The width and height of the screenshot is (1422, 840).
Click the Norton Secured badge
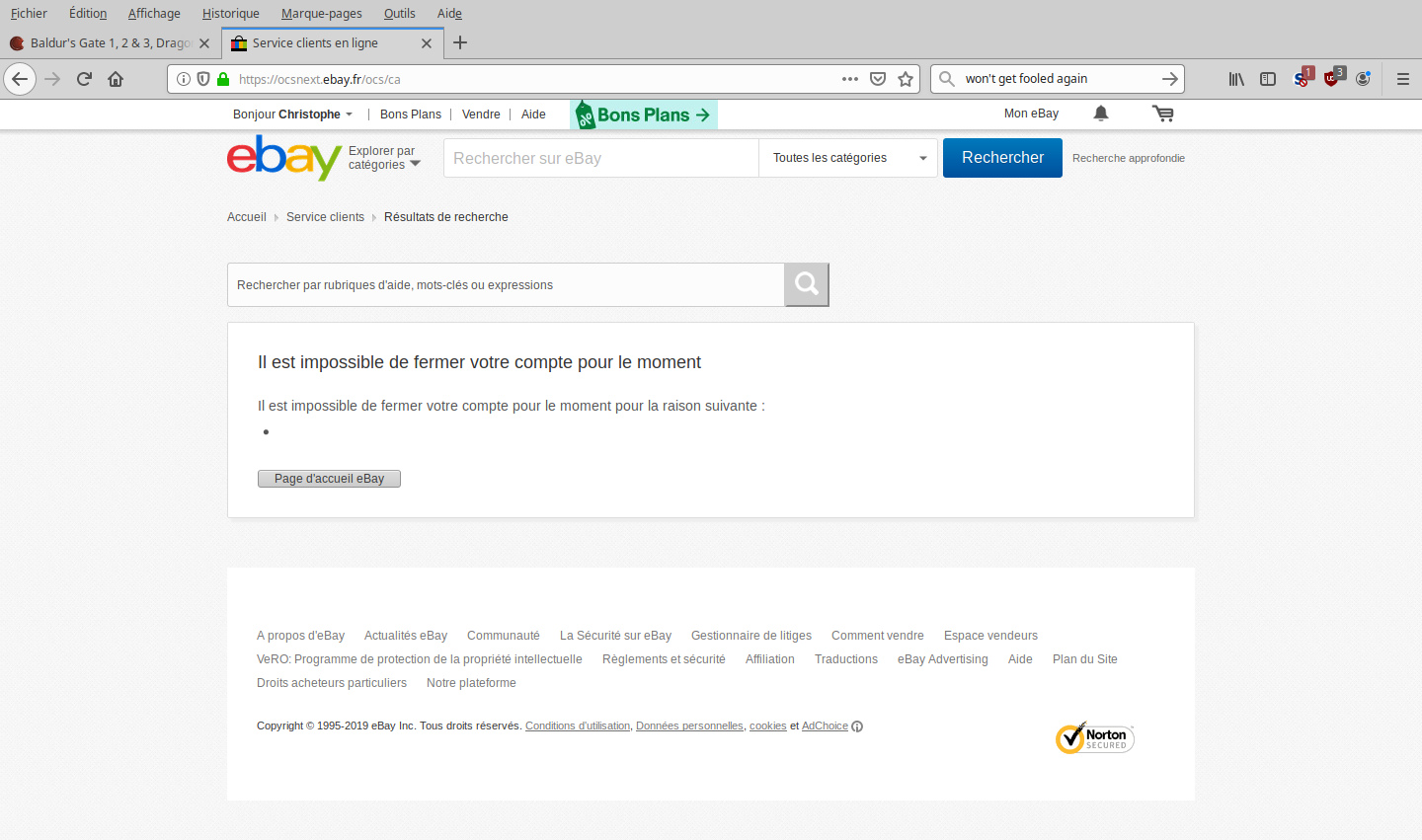tap(1095, 738)
